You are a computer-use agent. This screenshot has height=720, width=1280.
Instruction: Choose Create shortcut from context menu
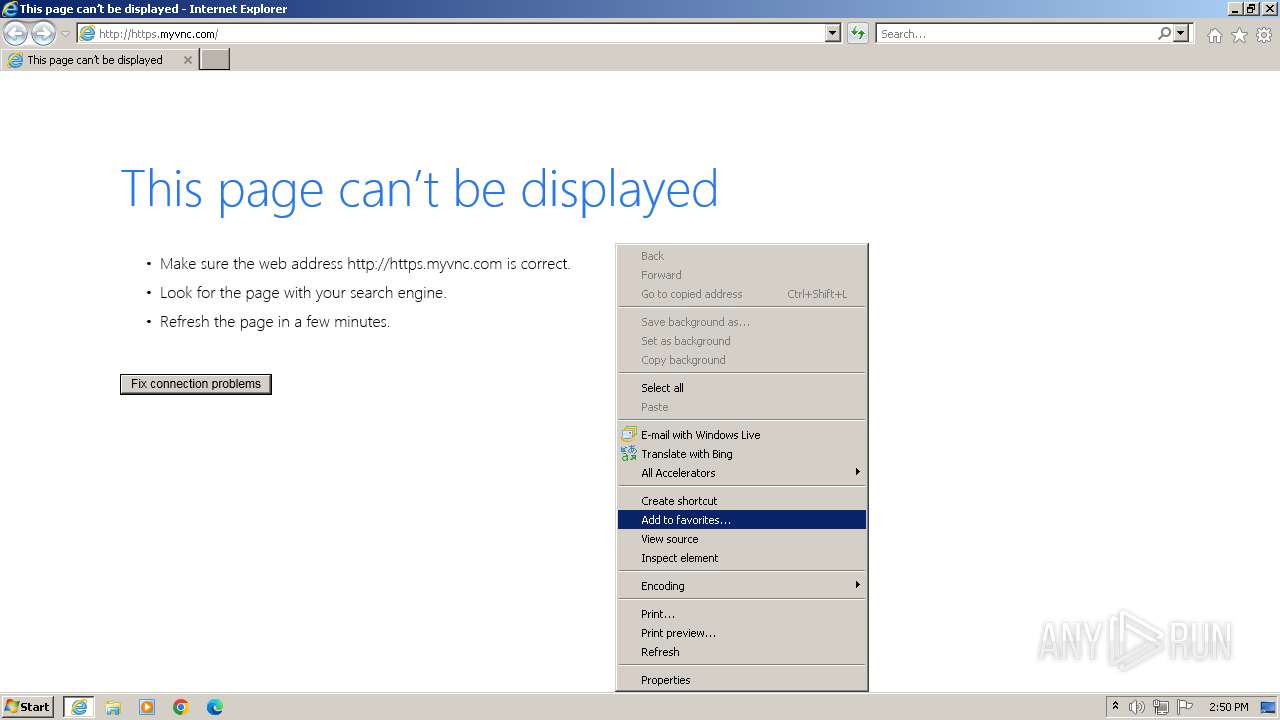pos(742,501)
